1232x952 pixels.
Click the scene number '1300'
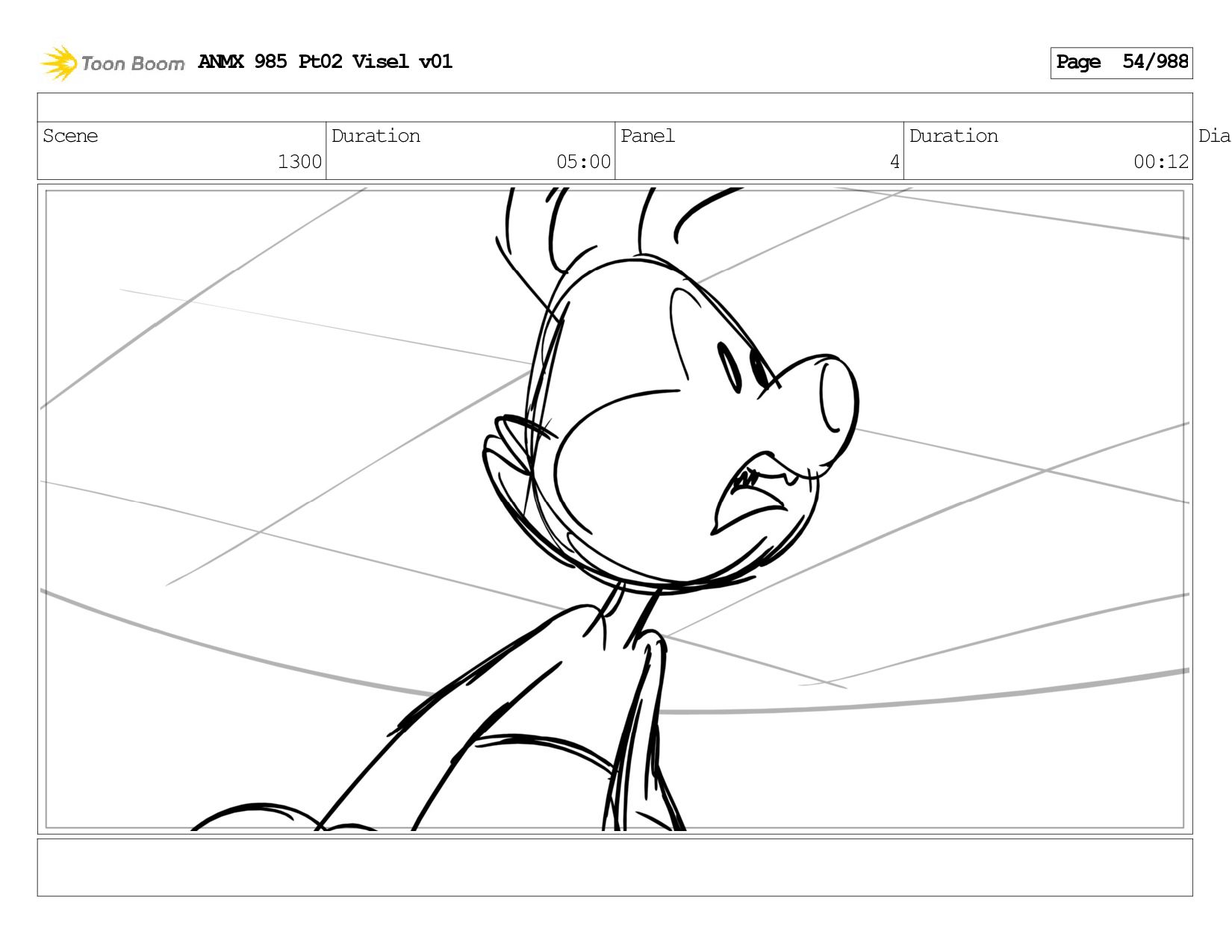299,162
